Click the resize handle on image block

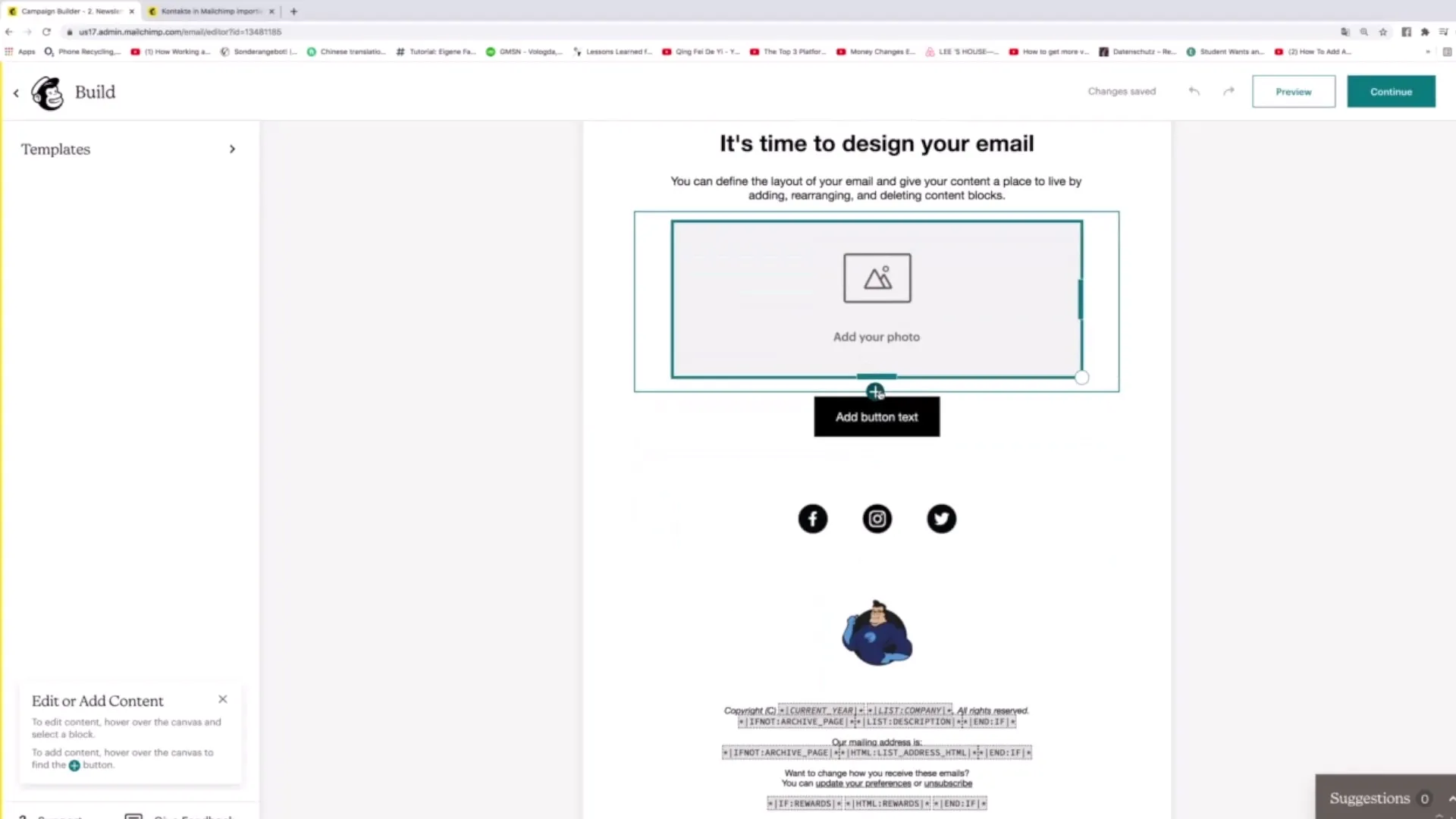[1082, 377]
